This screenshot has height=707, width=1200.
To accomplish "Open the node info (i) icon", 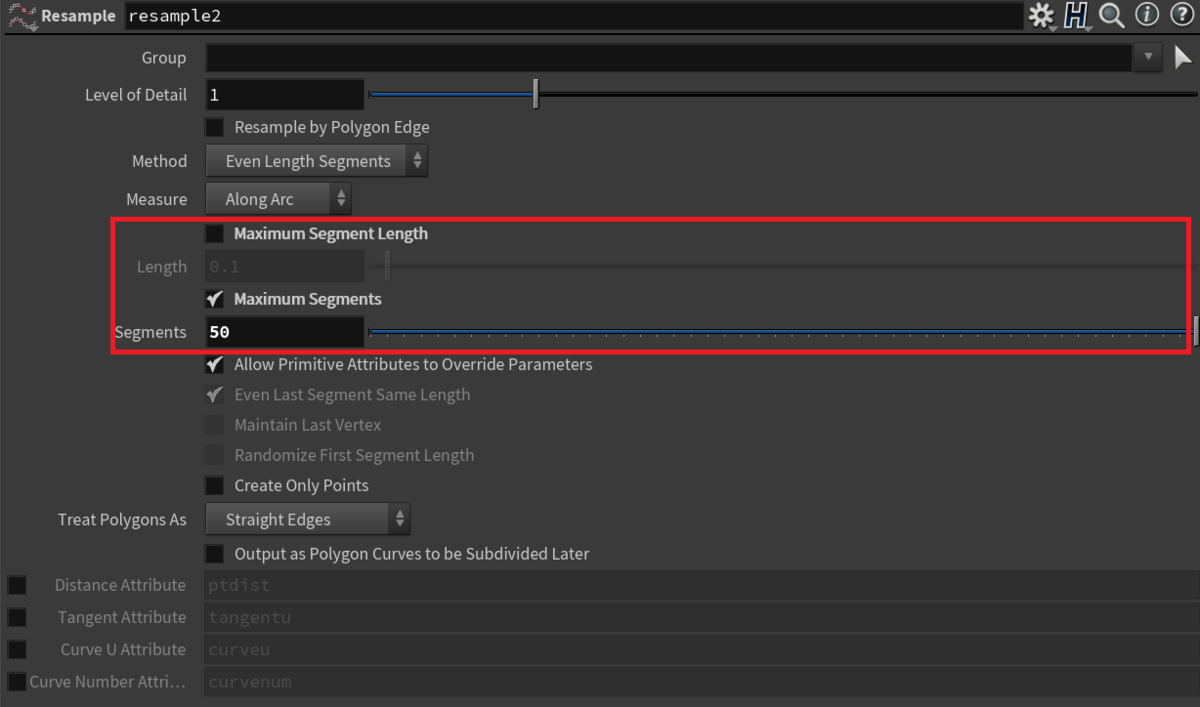I will [1147, 15].
